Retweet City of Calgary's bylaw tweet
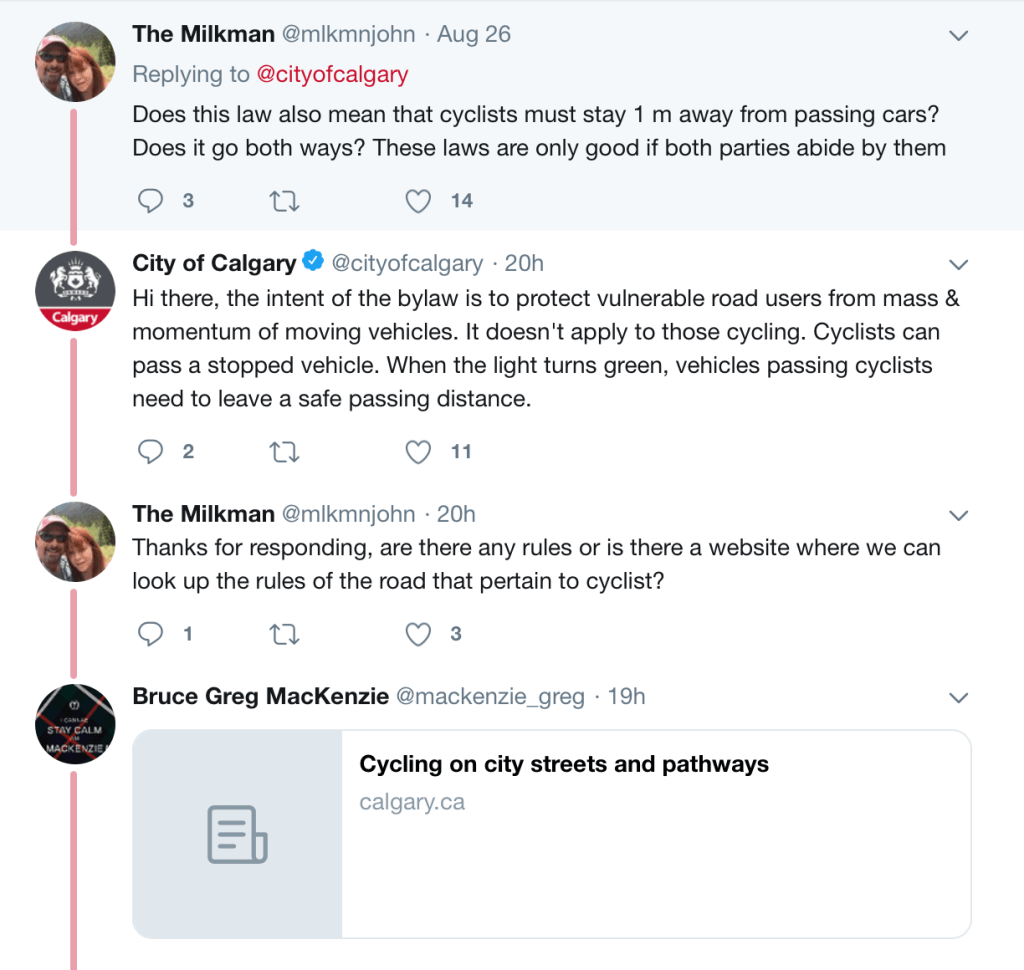 284,452
